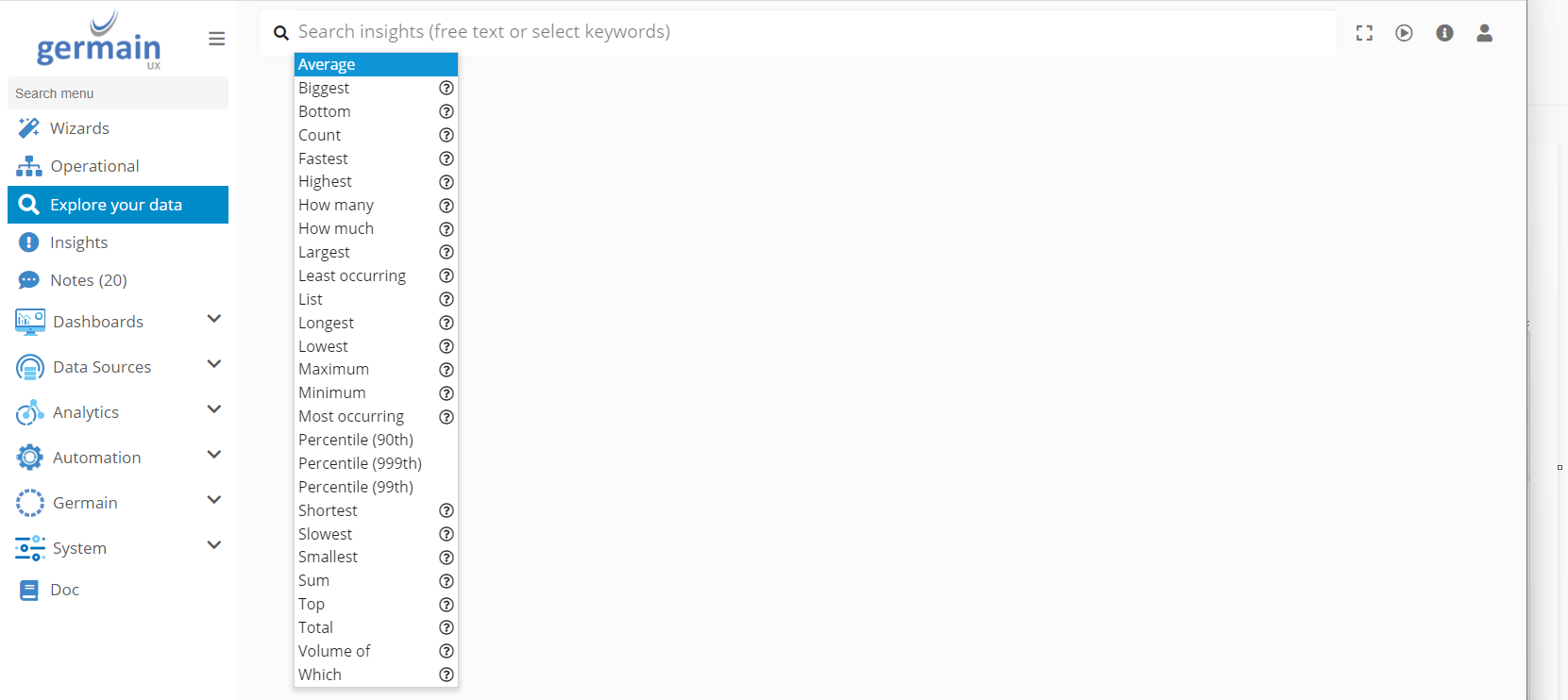Expand the Data Sources section
1568x700 pixels.
(214, 365)
